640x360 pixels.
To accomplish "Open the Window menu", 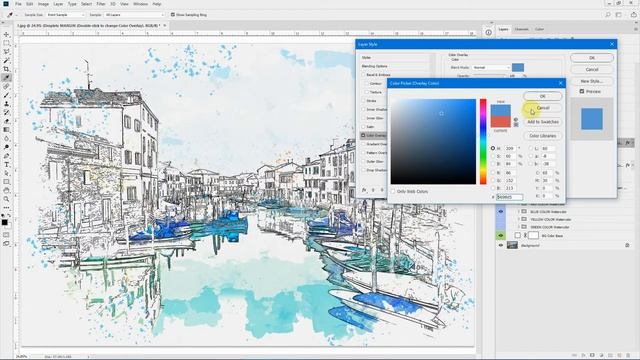I will coord(140,4).
